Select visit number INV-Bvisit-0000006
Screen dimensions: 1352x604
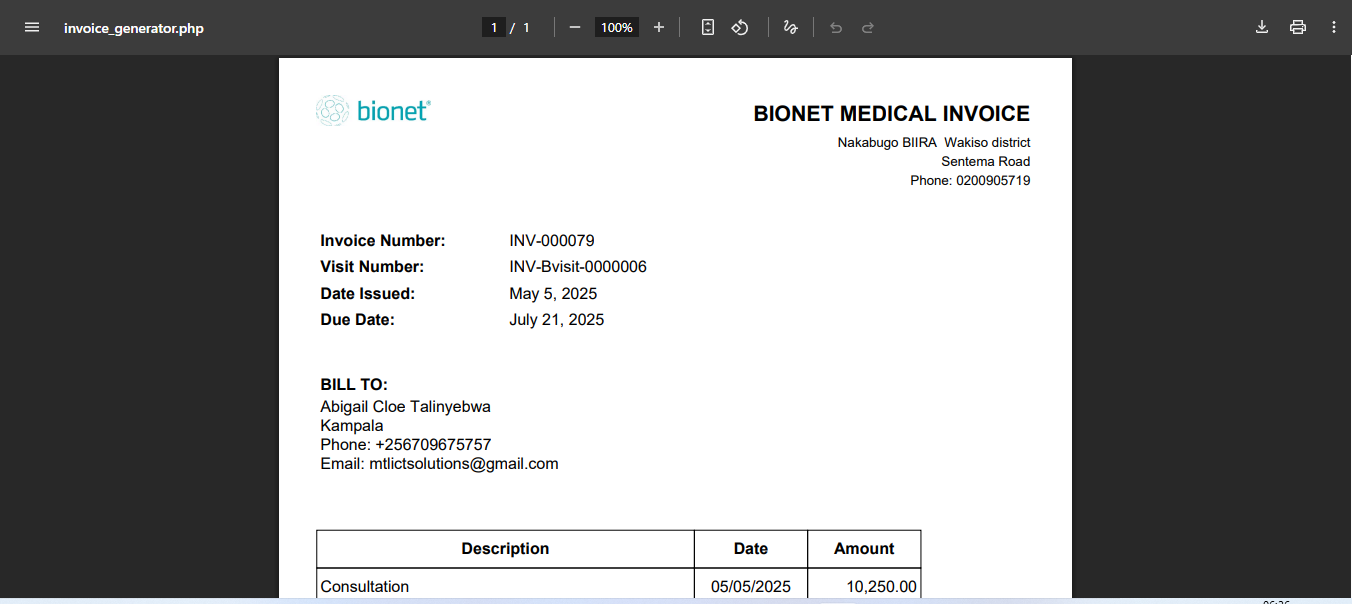578,267
